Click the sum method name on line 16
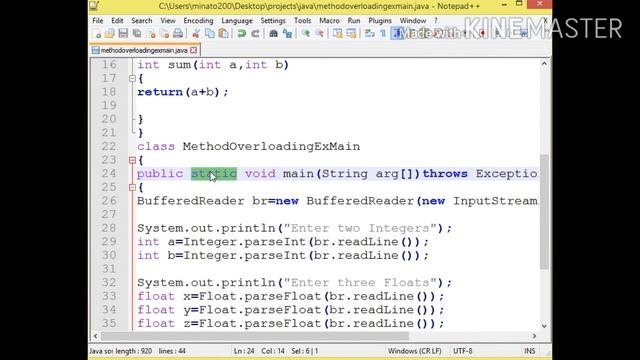 179,65
